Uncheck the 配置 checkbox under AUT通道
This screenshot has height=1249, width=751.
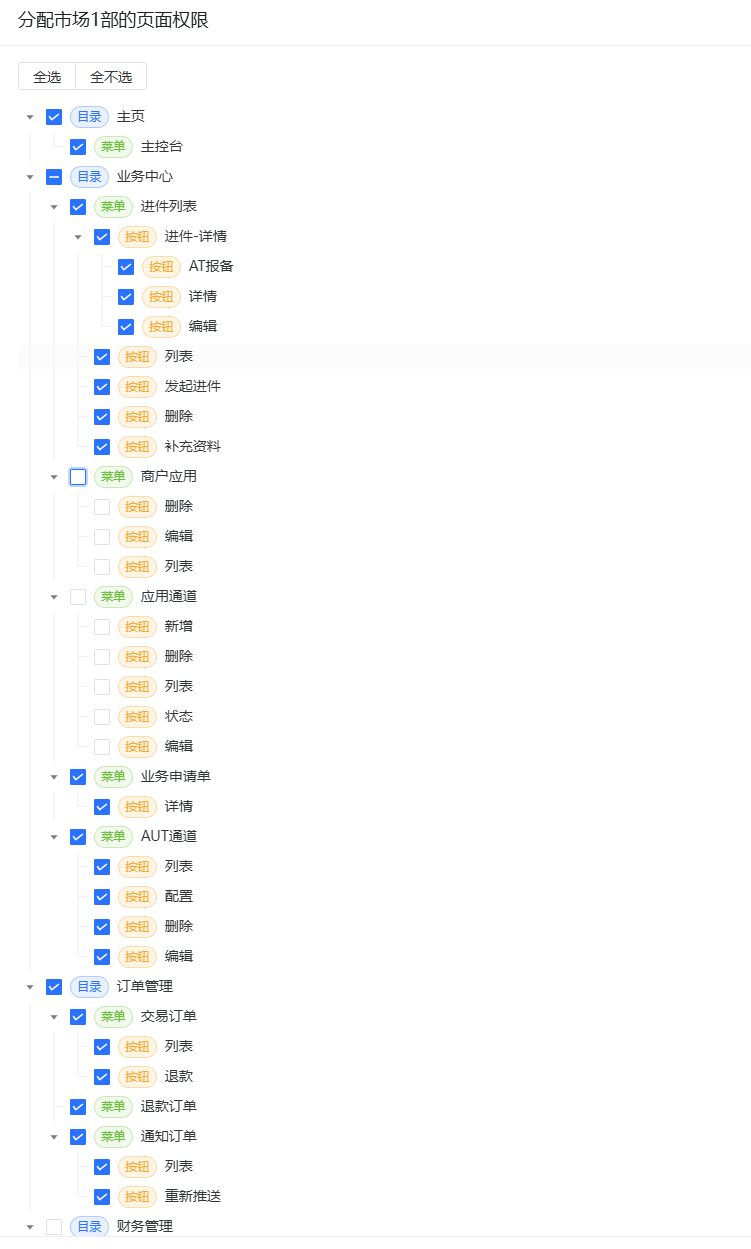tap(102, 897)
